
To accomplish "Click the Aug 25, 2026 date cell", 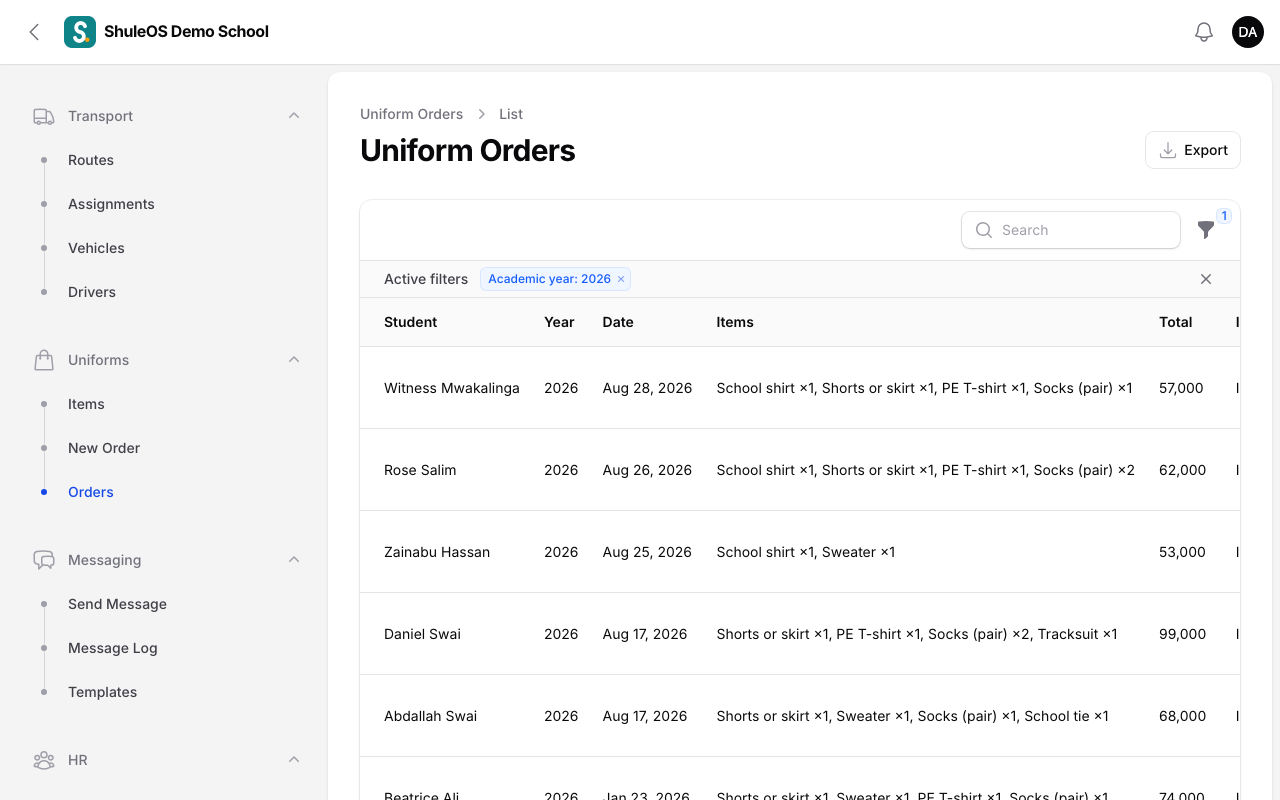I will click(647, 552).
